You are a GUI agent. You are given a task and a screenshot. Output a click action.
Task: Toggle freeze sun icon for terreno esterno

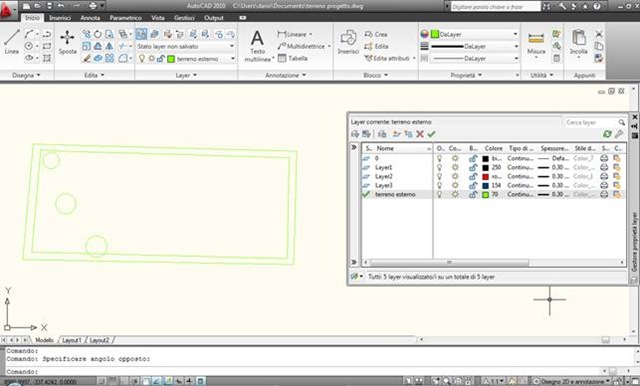pyautogui.click(x=455, y=194)
